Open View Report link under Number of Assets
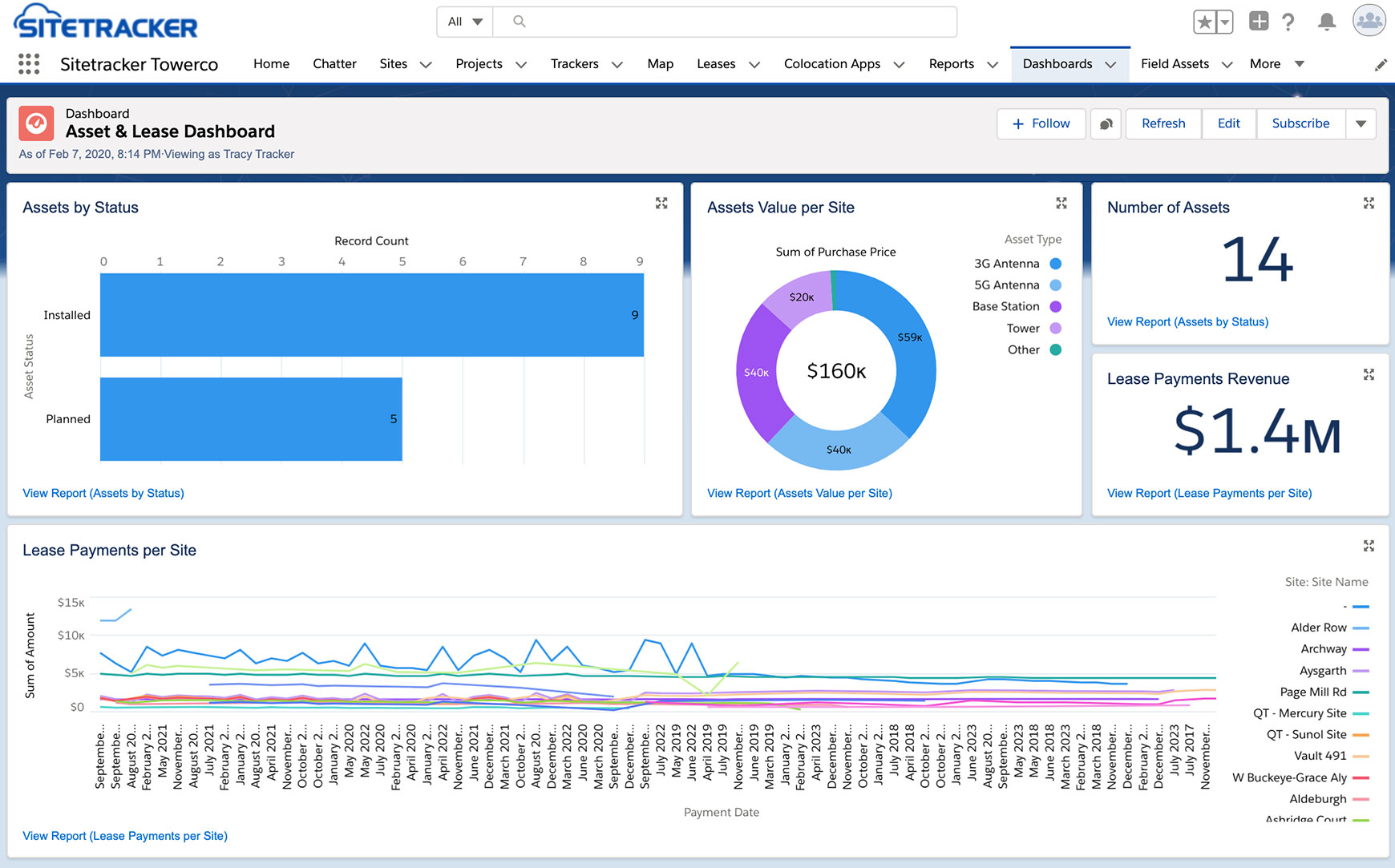The width and height of the screenshot is (1395, 868). (x=1187, y=321)
